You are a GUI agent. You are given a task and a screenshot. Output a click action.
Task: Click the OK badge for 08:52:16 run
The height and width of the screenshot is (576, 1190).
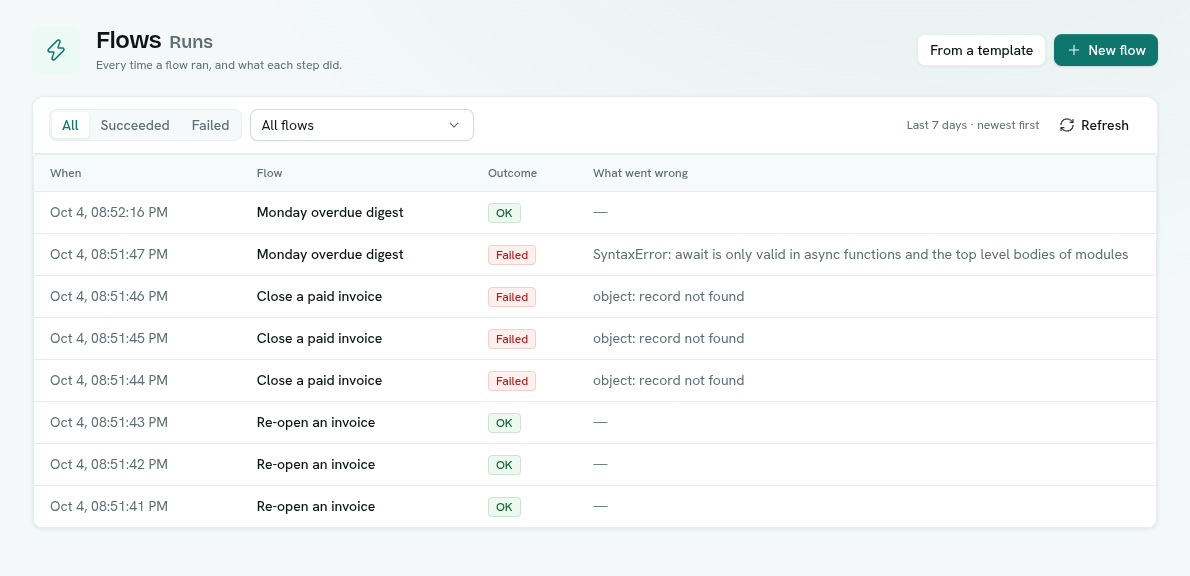(x=504, y=213)
